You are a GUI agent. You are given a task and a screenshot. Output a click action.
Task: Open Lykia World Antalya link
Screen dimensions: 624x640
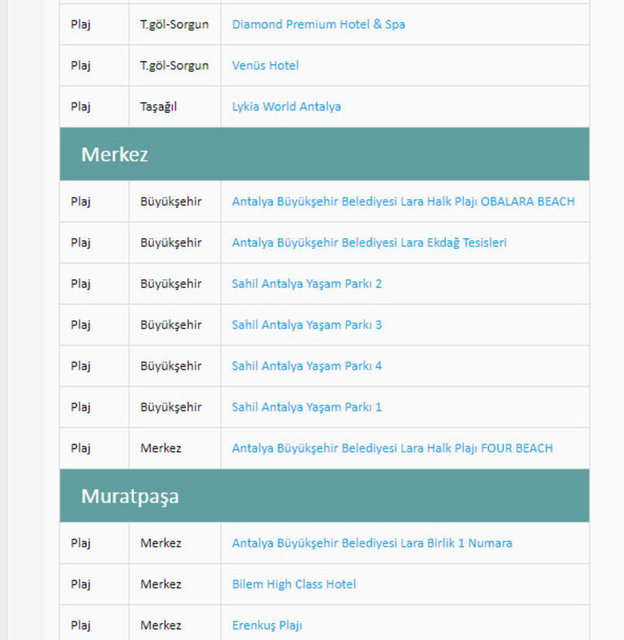(x=286, y=106)
